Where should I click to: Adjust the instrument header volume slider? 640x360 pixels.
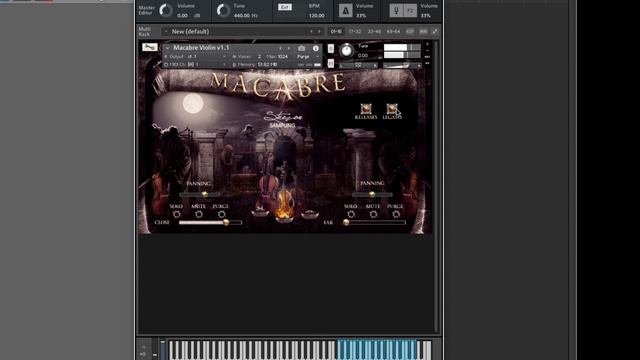[x=402, y=65]
